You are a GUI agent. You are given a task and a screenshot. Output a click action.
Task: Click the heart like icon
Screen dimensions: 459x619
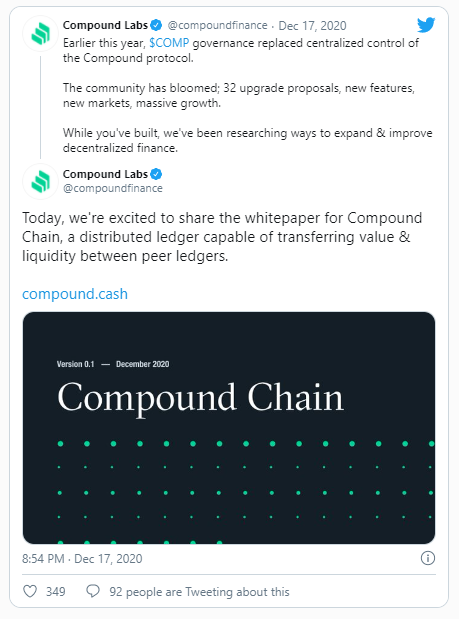30,591
